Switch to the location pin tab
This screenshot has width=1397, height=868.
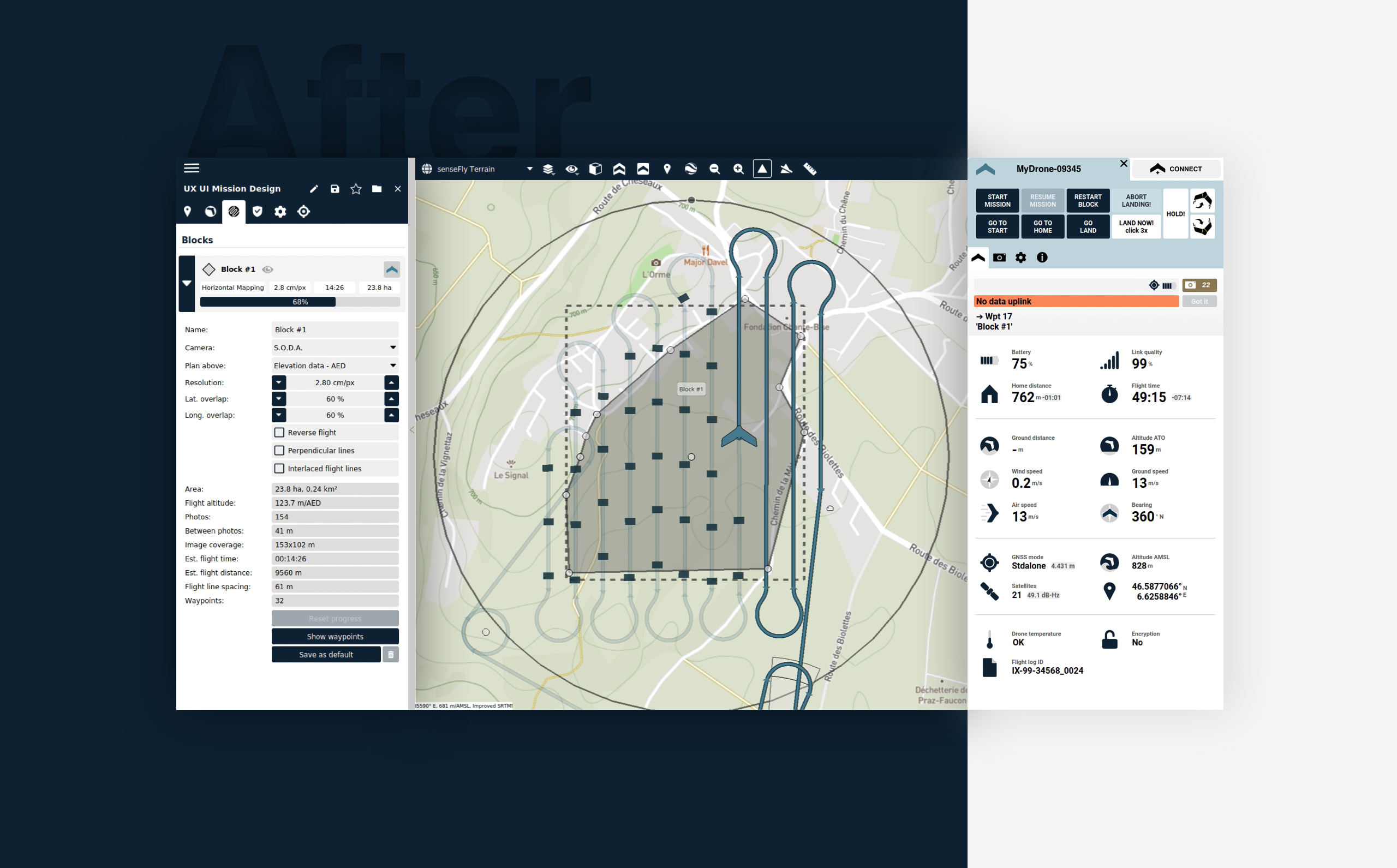tap(187, 211)
